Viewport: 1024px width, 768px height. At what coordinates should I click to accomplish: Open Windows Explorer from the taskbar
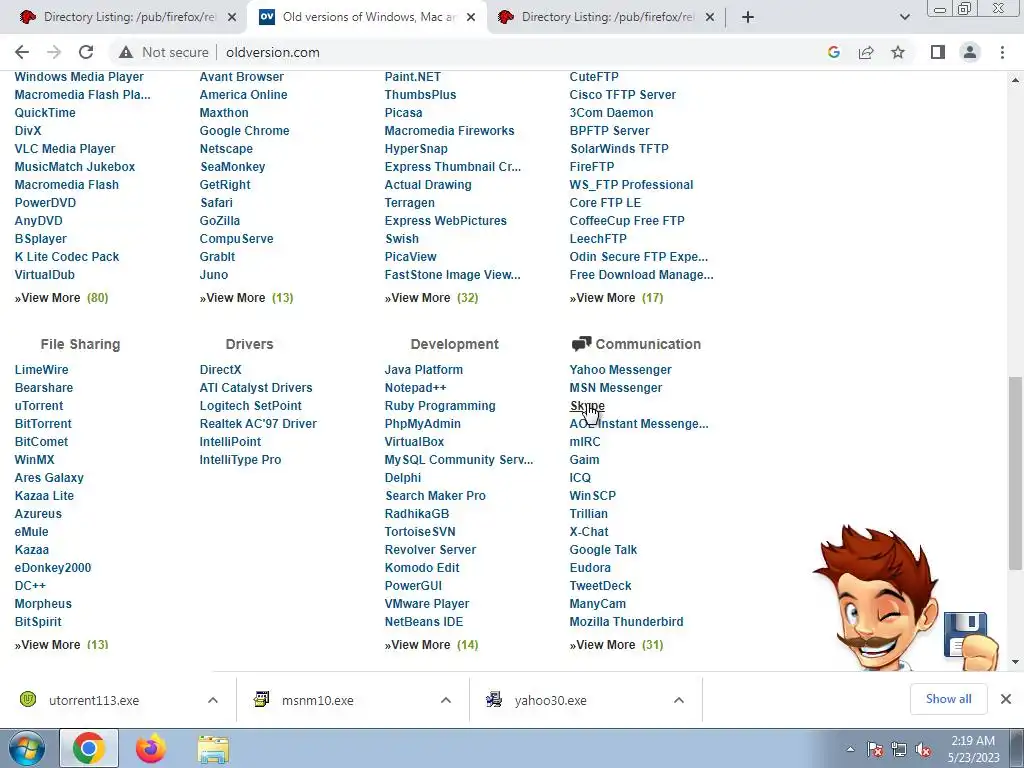(213, 749)
